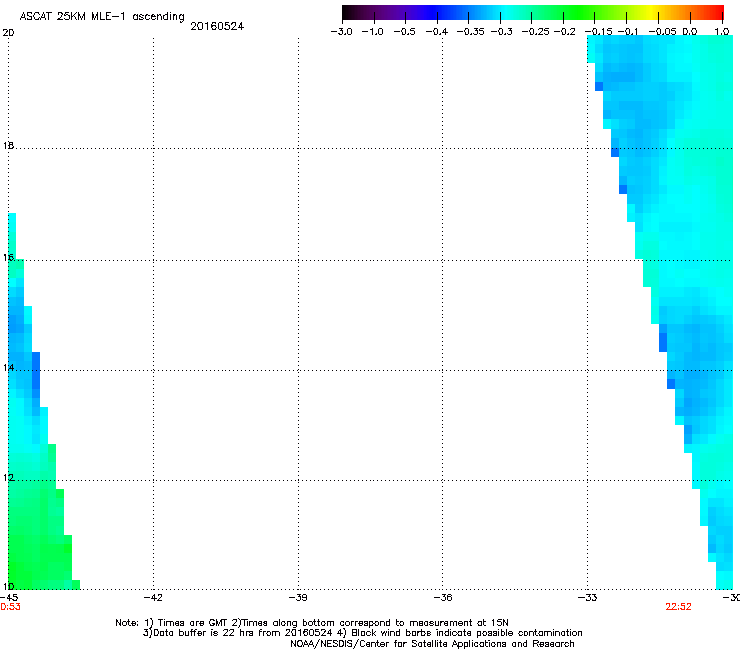Click the latitude label '16'

(8, 257)
